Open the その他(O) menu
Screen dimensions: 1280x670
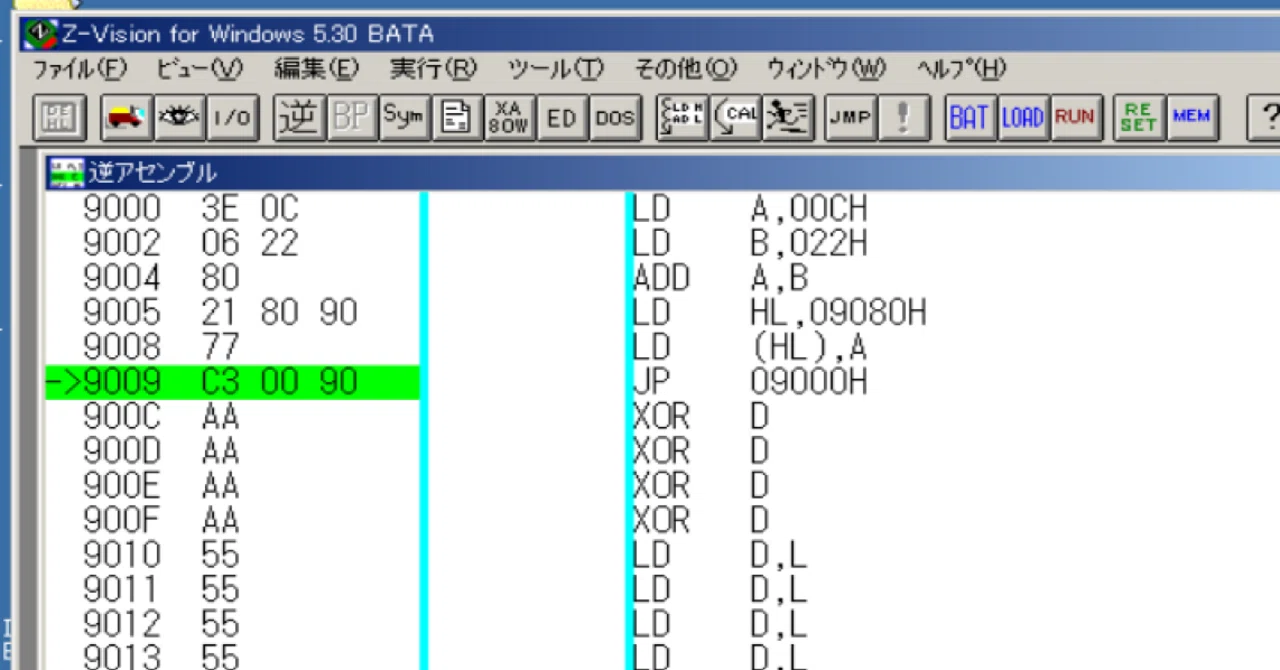[686, 70]
